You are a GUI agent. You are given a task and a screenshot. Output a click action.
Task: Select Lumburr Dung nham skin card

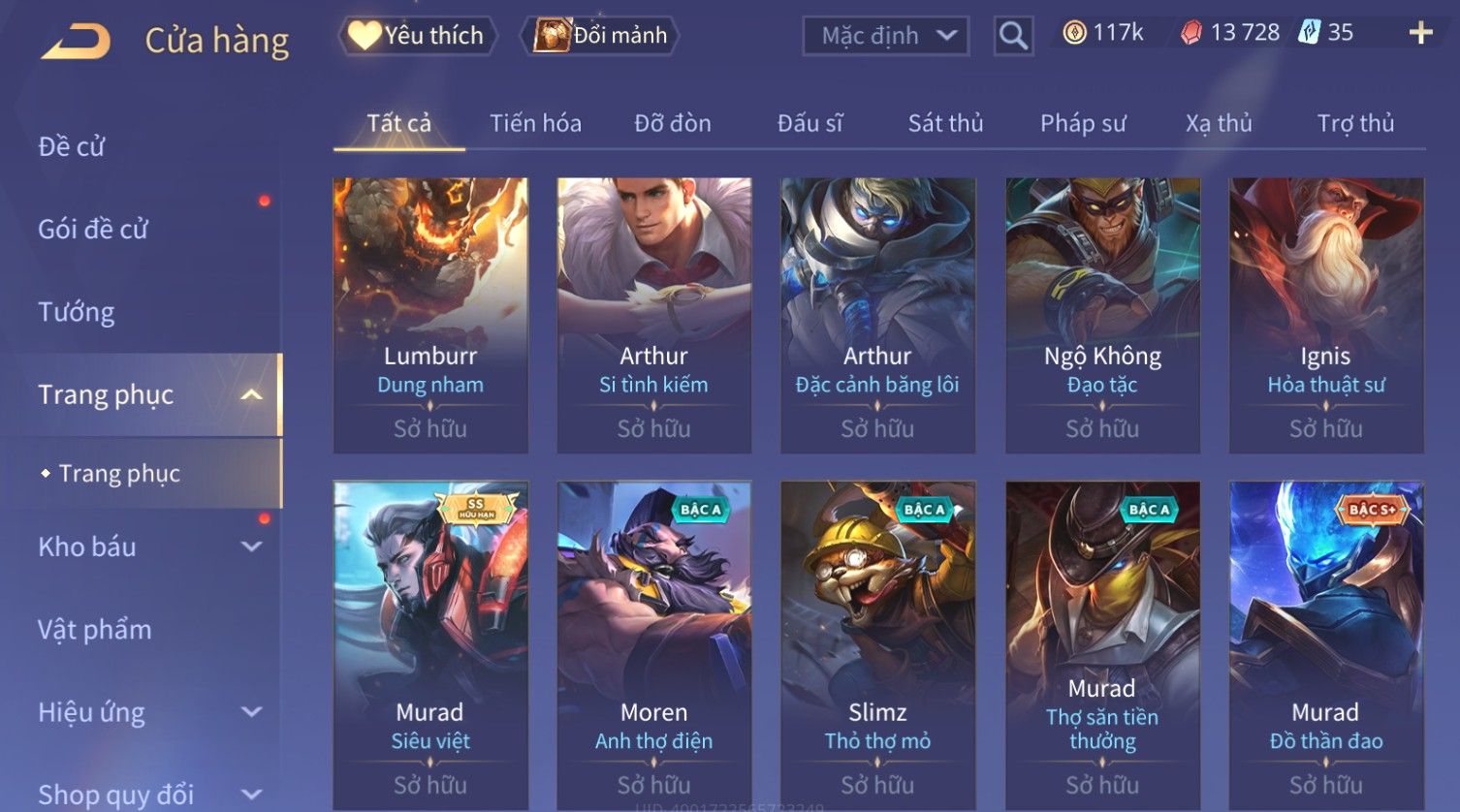[430, 315]
